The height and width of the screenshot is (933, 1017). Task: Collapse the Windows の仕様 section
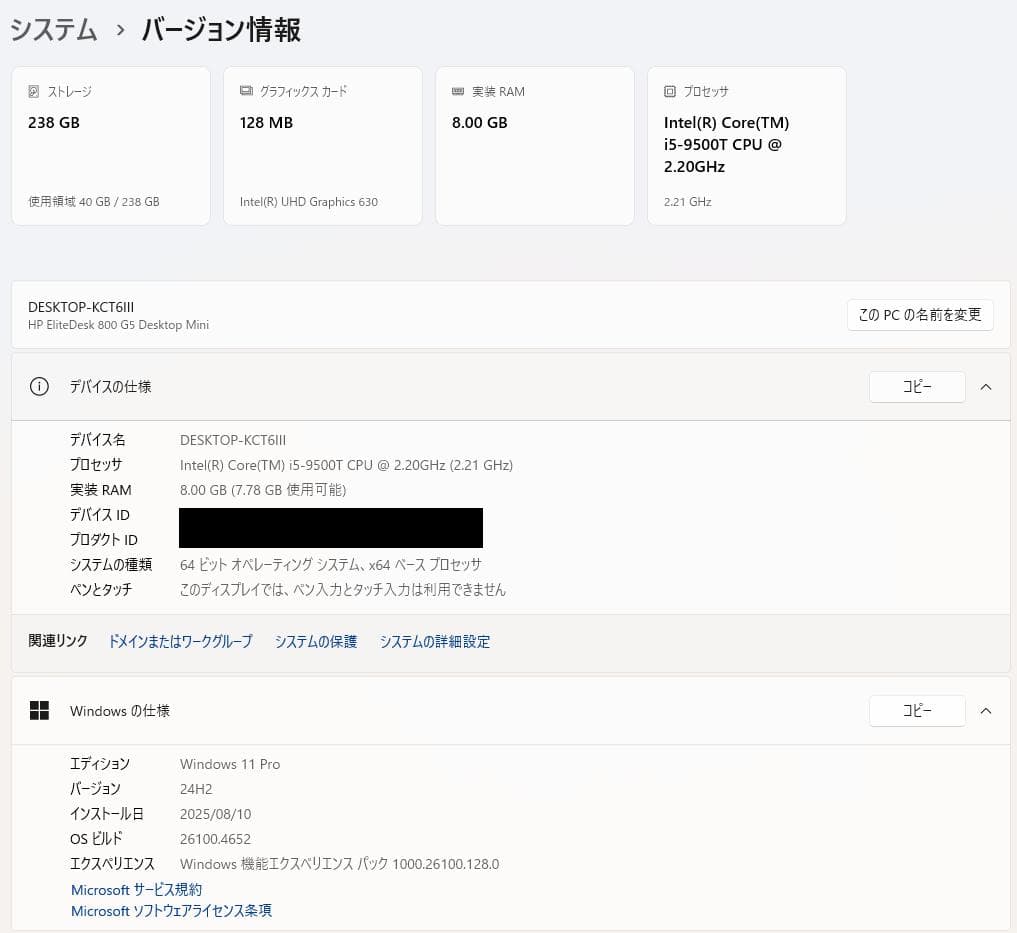986,710
